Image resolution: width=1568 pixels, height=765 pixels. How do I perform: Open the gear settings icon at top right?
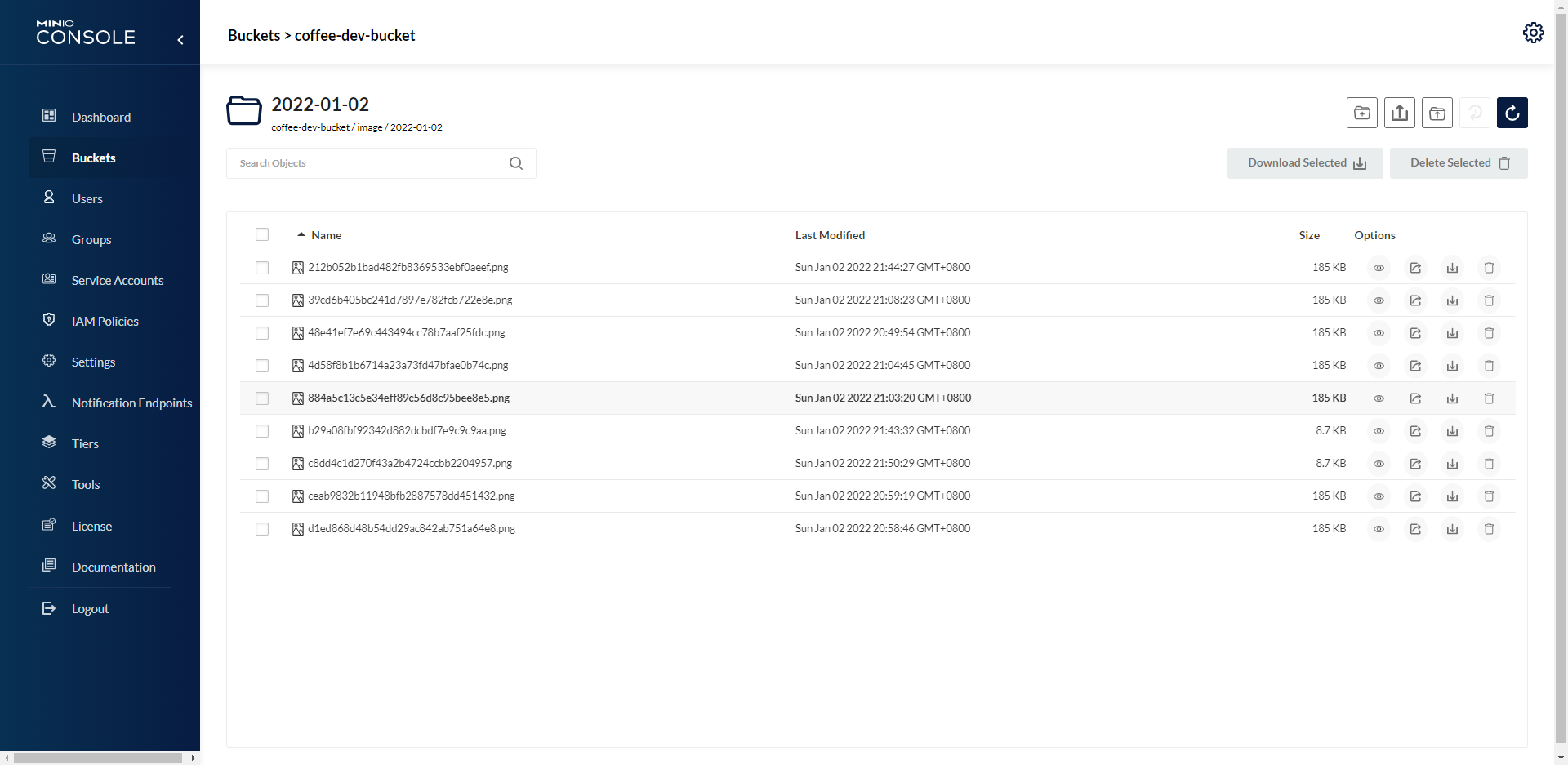click(x=1533, y=33)
